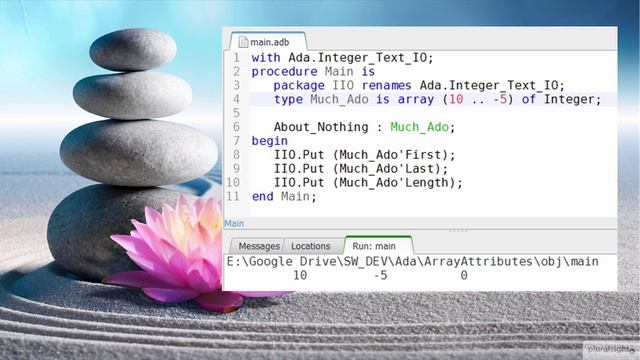Click 'type Much_Ado is array' on line 4
Viewport: 640px width, 360px height.
[x=354, y=99]
